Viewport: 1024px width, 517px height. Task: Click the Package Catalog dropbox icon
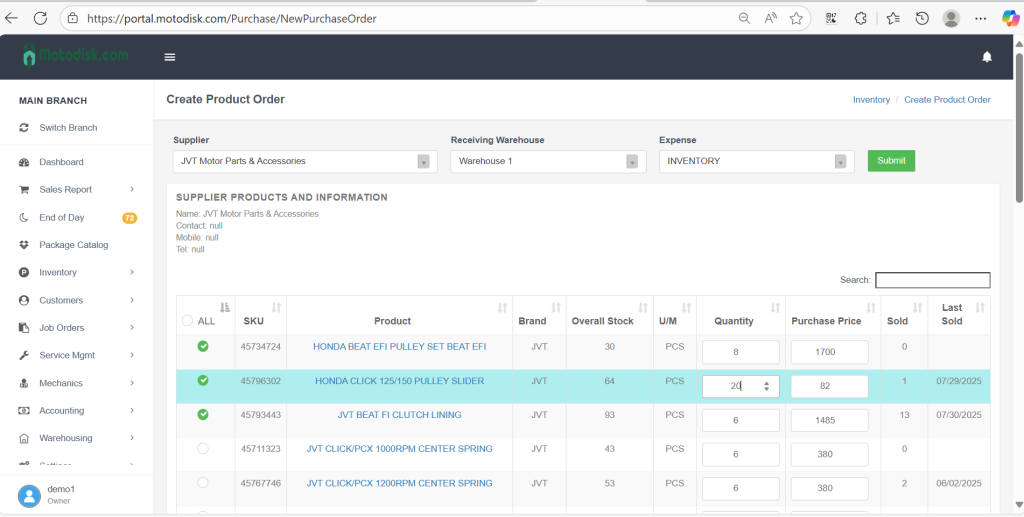tap(24, 245)
